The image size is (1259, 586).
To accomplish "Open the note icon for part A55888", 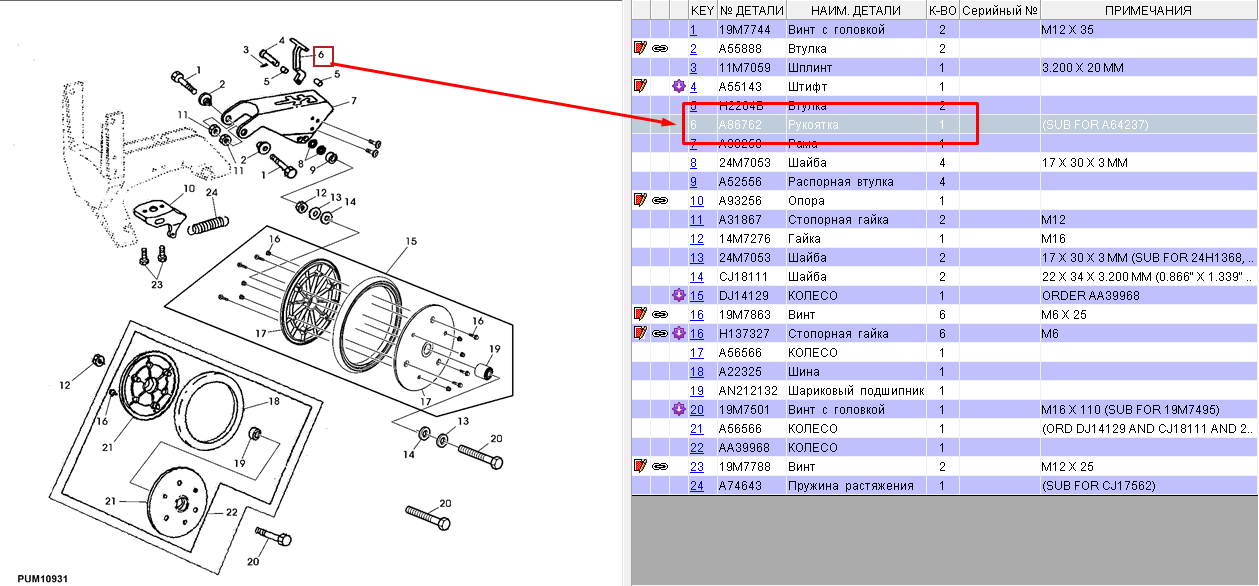I will click(x=640, y=48).
